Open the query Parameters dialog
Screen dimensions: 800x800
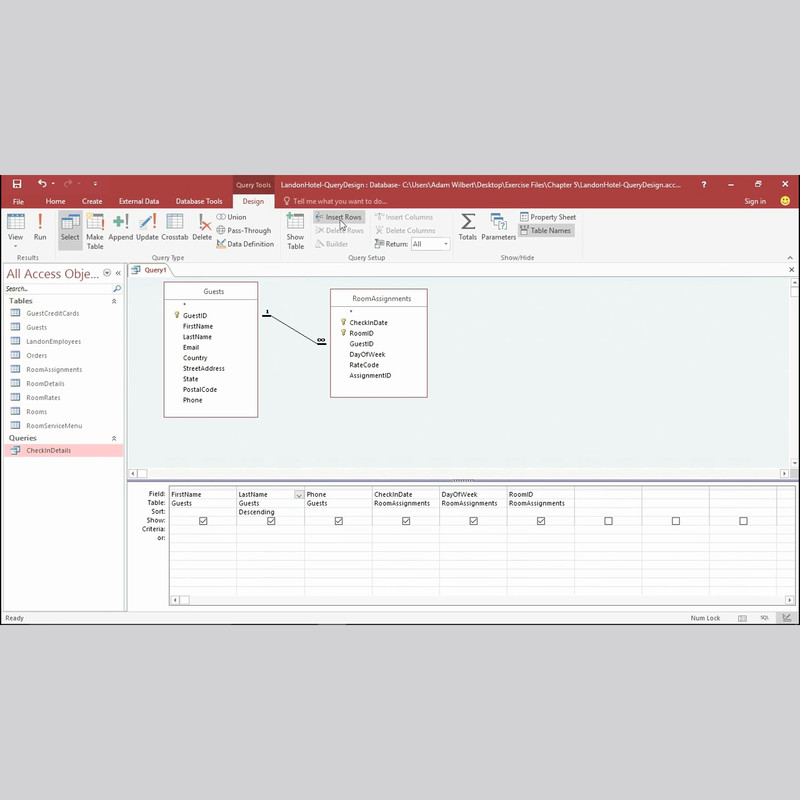(498, 227)
